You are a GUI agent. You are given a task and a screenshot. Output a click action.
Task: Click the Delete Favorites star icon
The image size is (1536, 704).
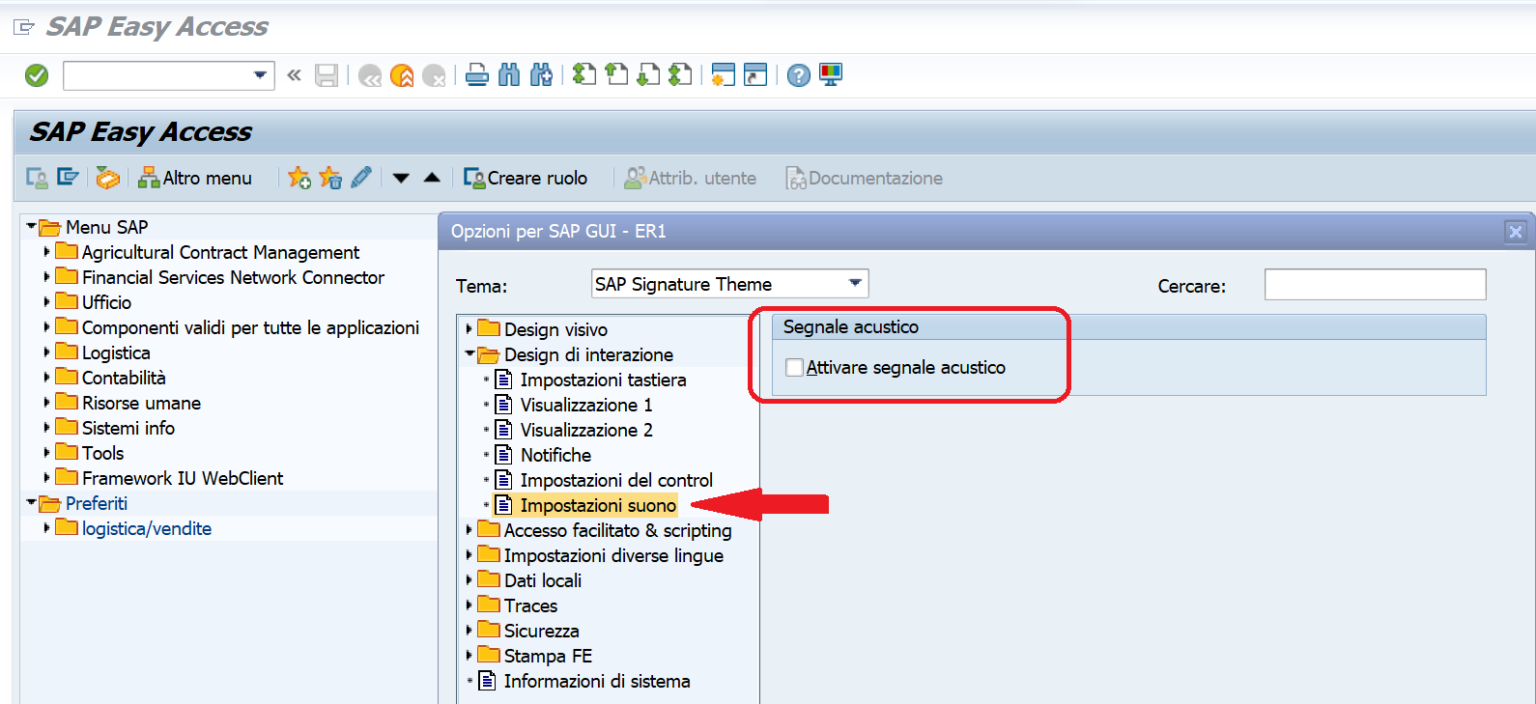click(x=330, y=177)
